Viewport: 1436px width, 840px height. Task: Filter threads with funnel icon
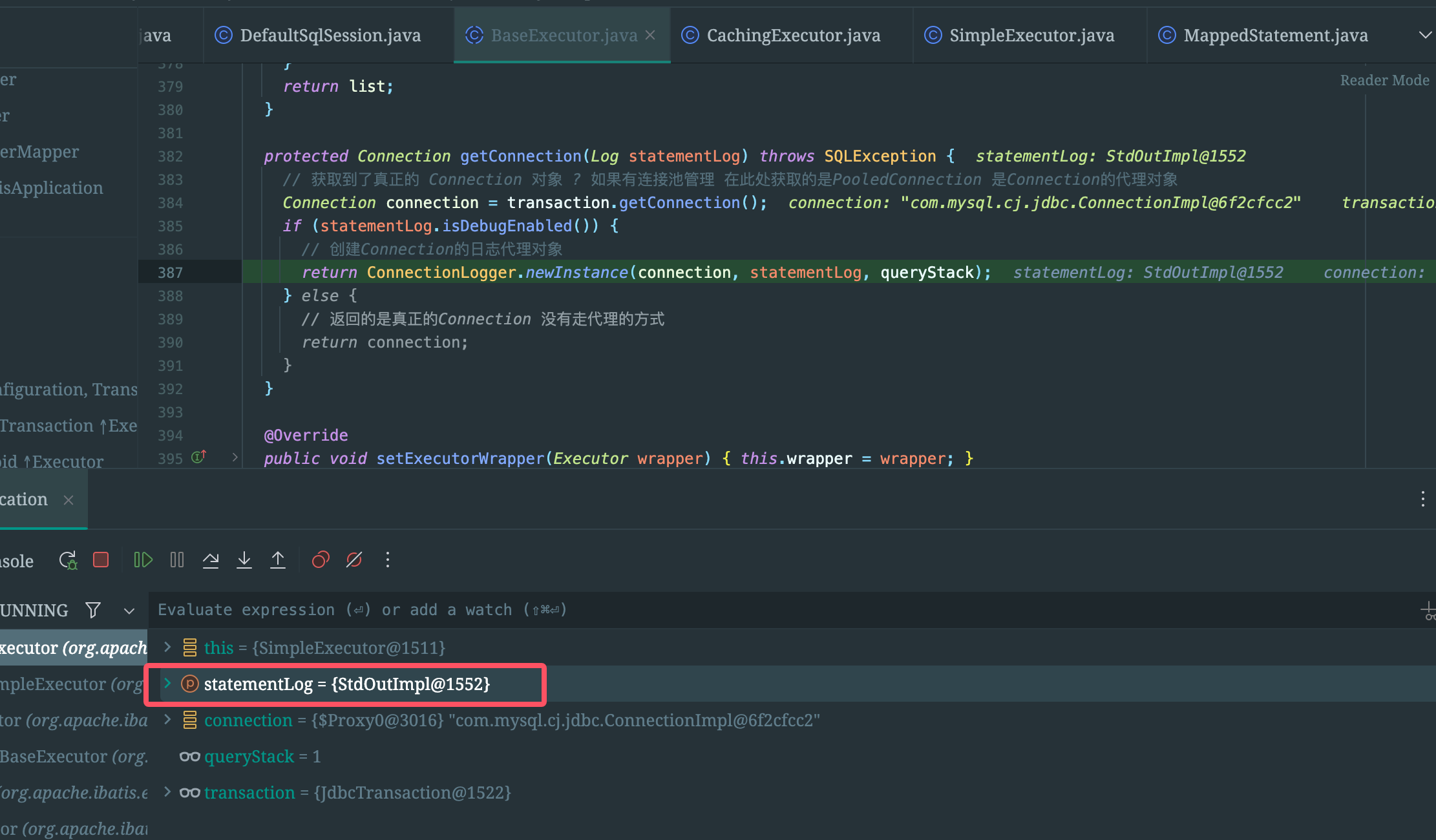(x=93, y=610)
